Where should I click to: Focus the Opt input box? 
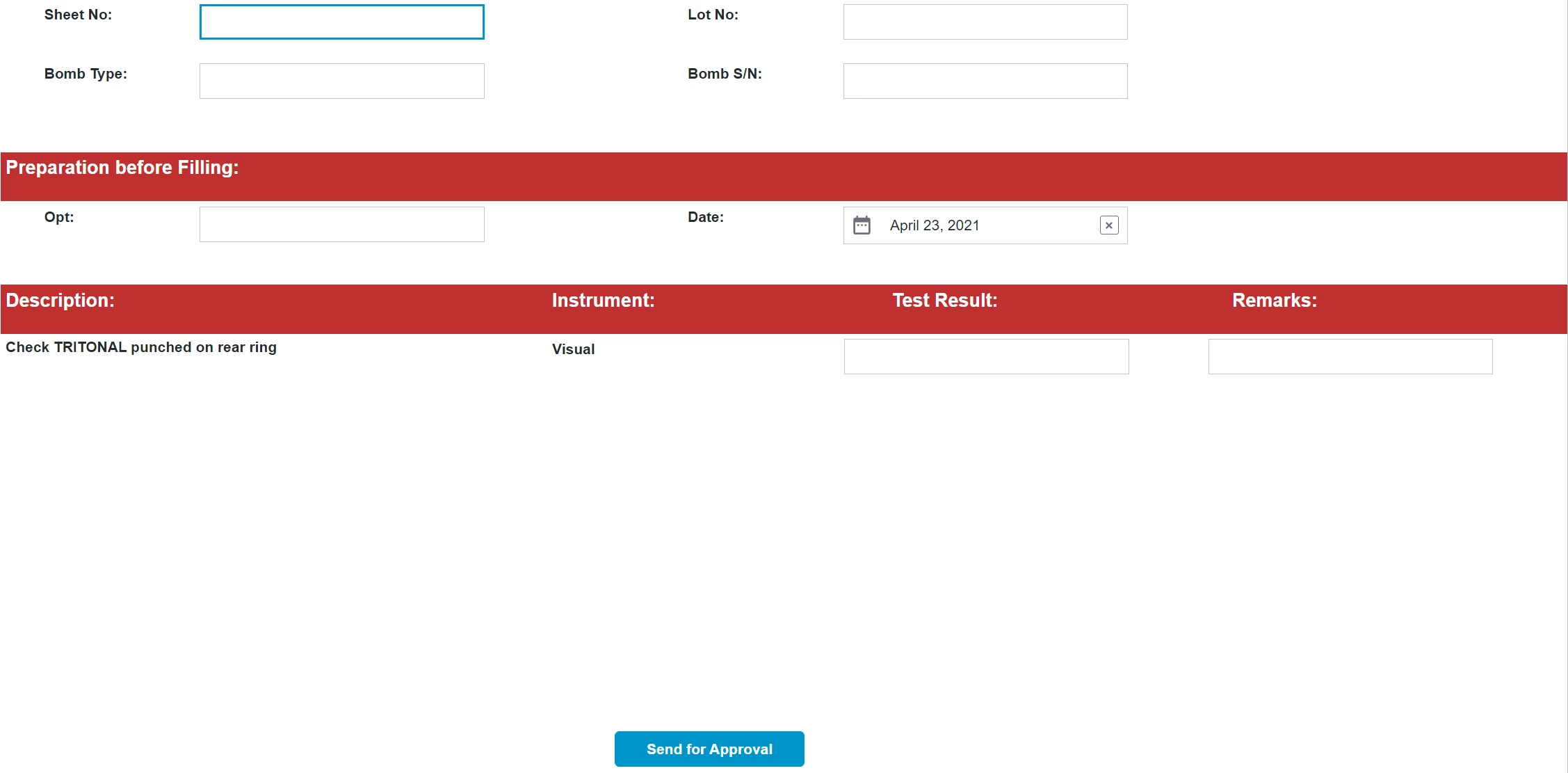341,225
